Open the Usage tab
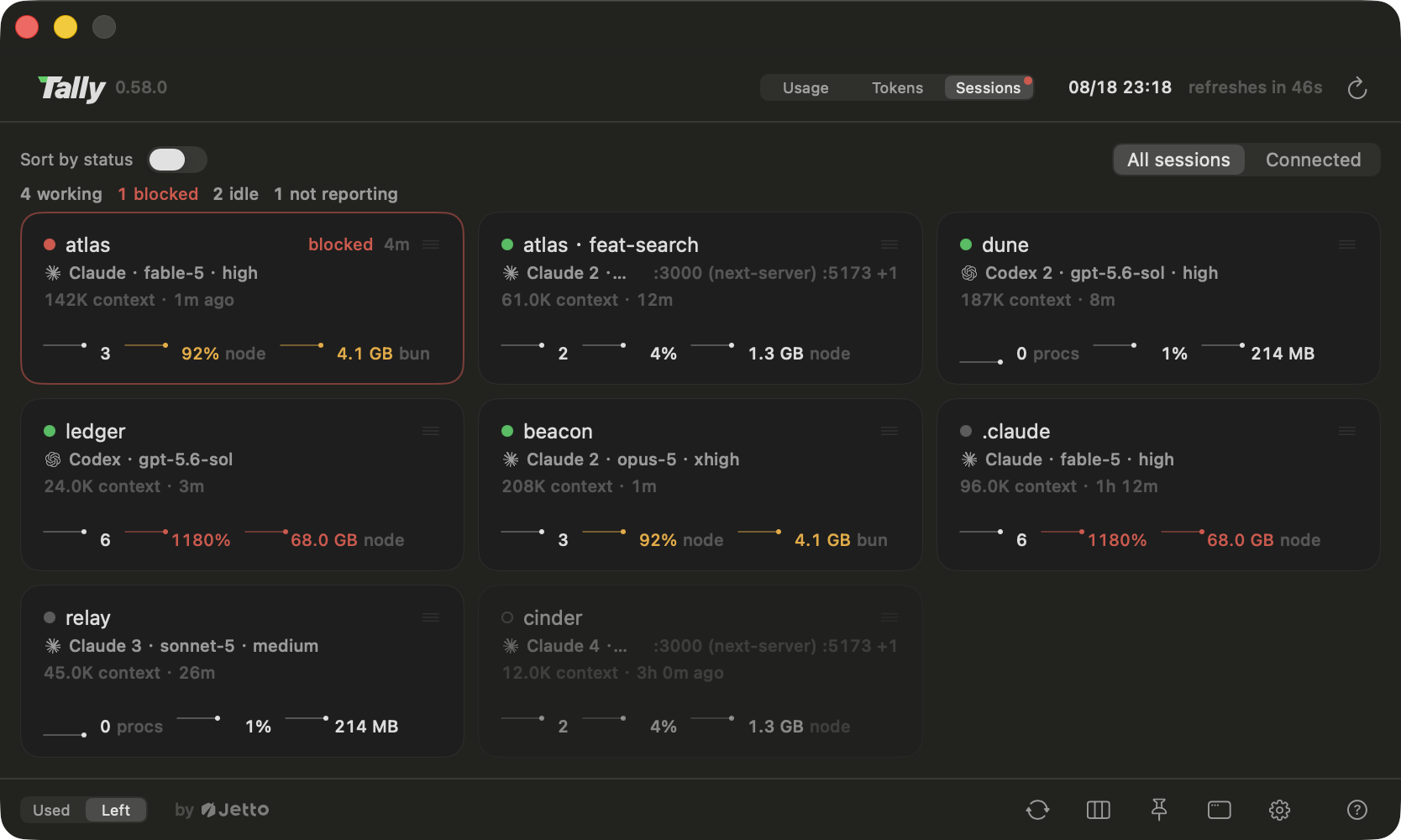 pos(805,87)
